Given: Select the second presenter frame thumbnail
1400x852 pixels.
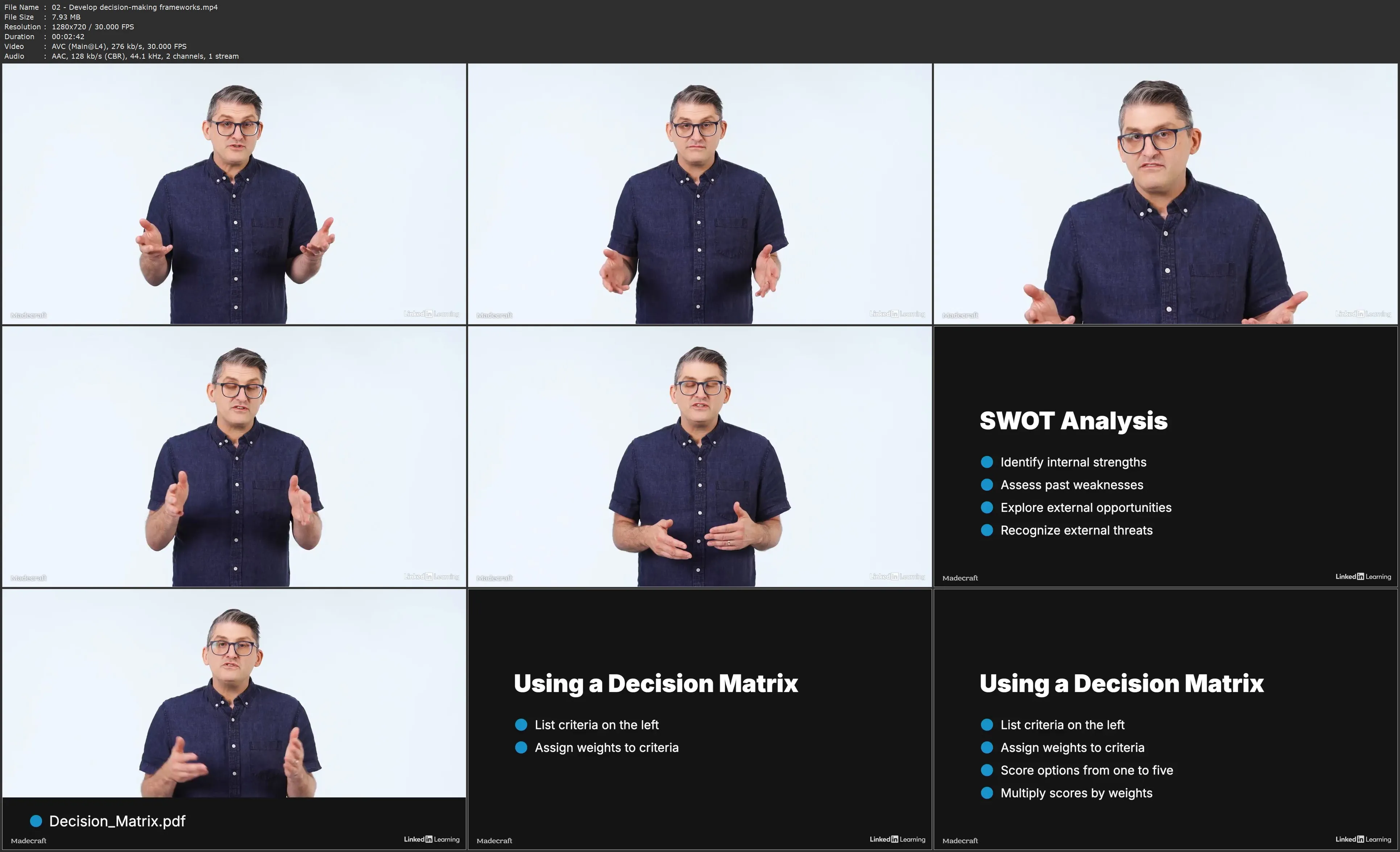Looking at the screenshot, I should click(699, 194).
